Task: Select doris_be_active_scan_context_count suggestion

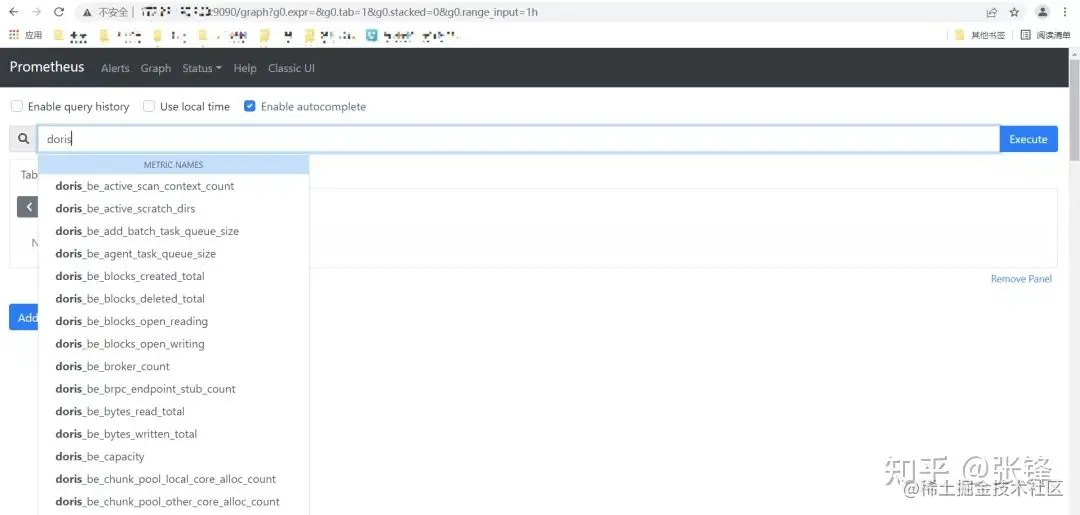Action: pos(174,186)
